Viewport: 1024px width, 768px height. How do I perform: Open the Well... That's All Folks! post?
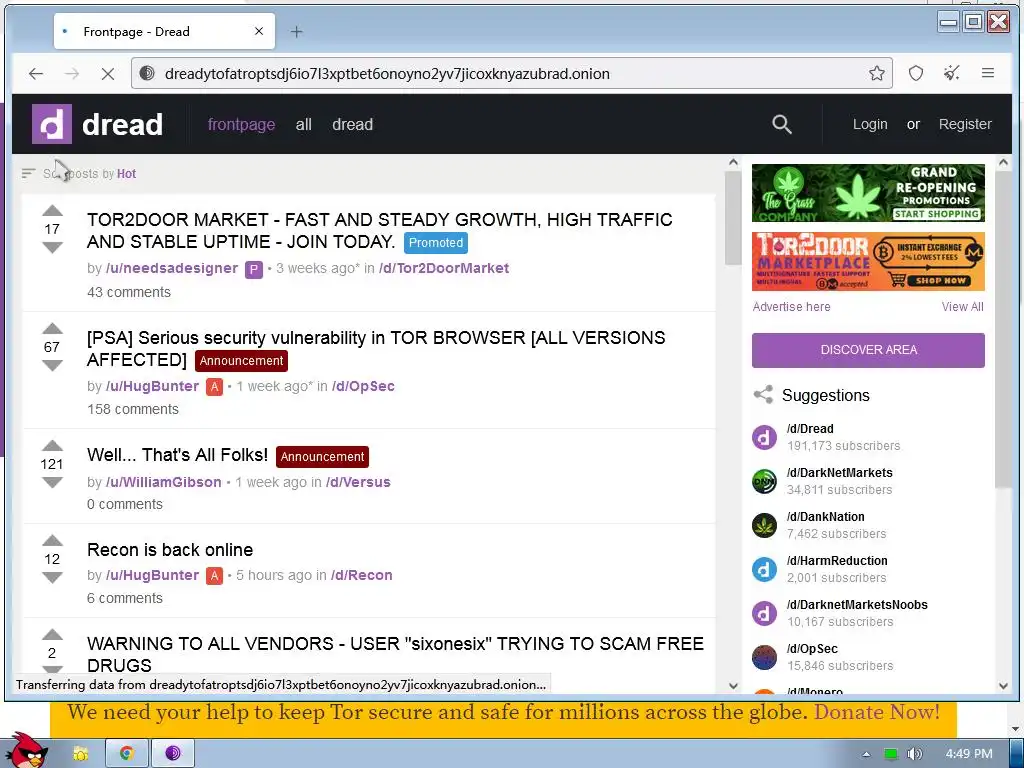pos(178,455)
